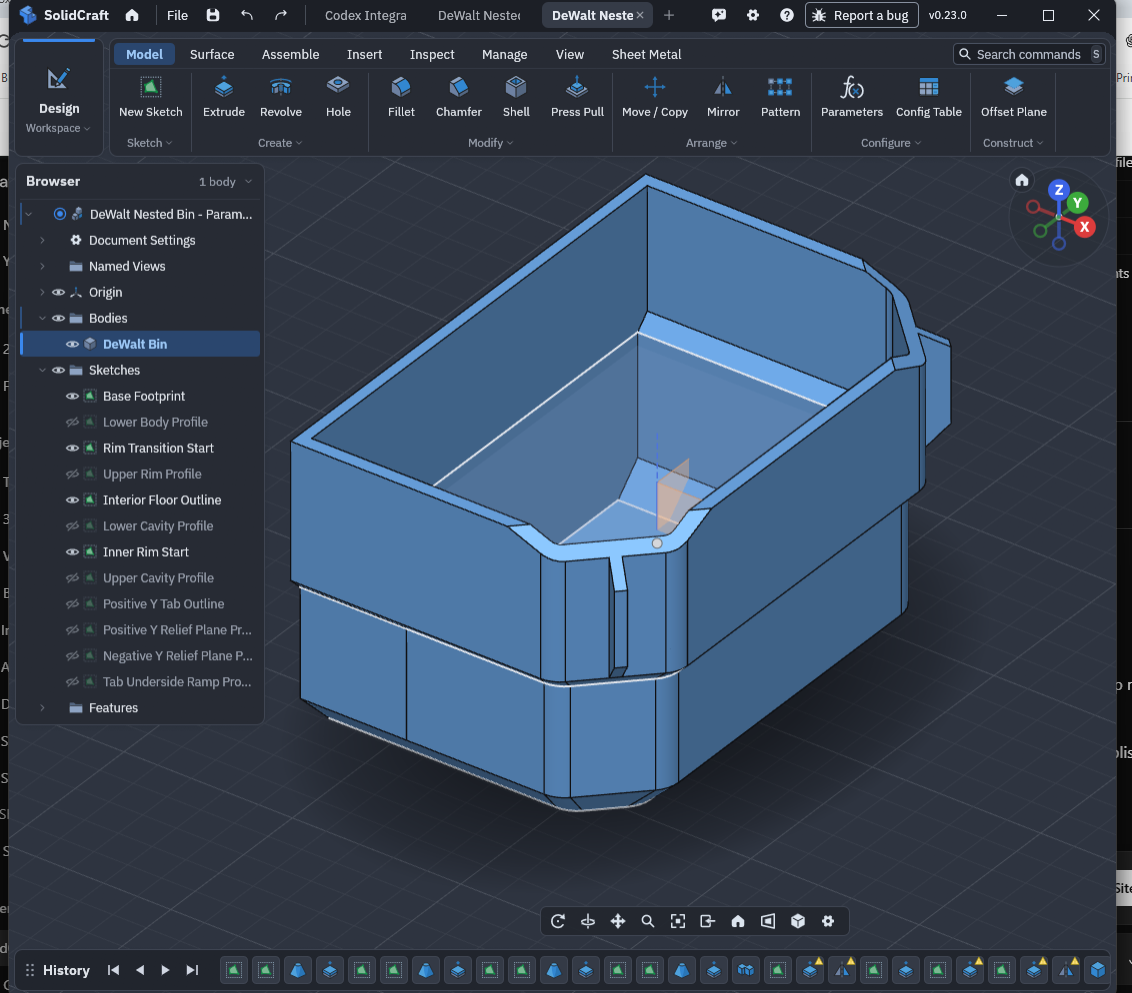This screenshot has width=1132, height=993.
Task: Switch to the Codex Integra document tab
Action: coord(365,15)
